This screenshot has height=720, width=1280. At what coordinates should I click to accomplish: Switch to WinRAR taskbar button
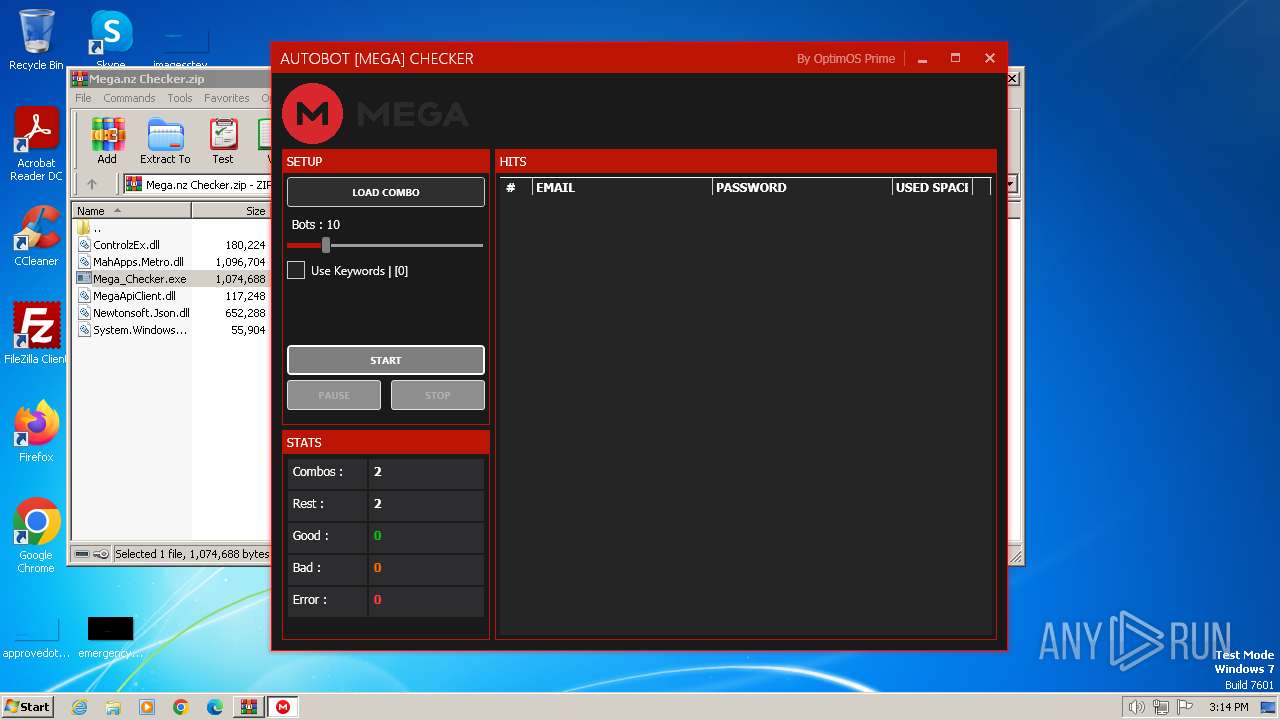click(x=249, y=707)
